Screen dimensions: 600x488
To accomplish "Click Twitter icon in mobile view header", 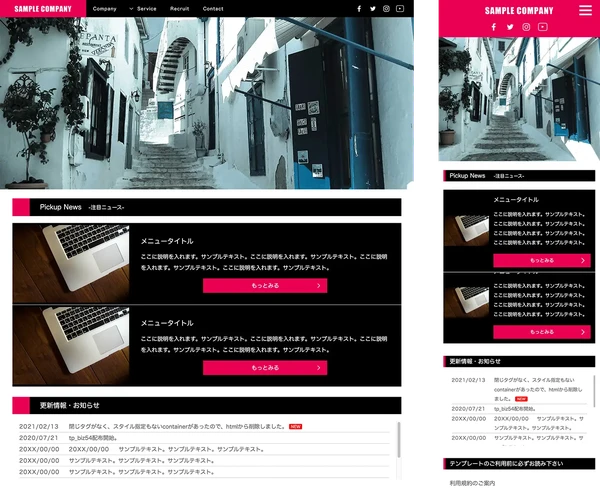I will pyautogui.click(x=510, y=27).
